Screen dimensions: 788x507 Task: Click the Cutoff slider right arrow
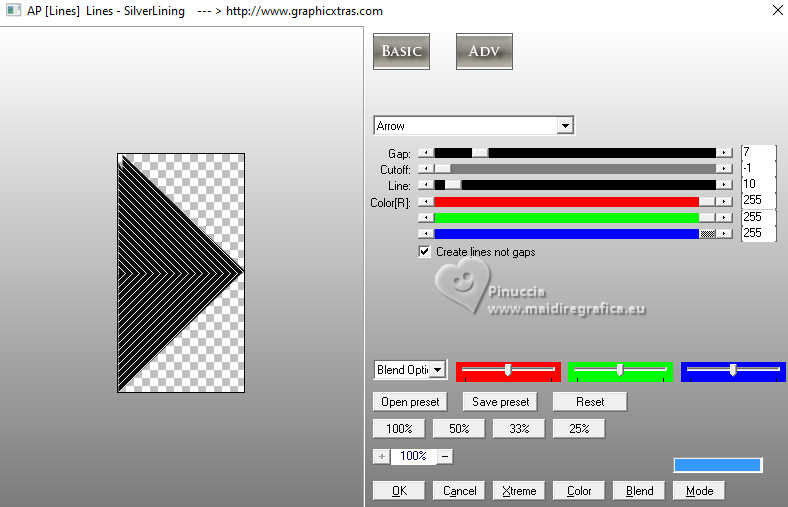click(x=724, y=169)
